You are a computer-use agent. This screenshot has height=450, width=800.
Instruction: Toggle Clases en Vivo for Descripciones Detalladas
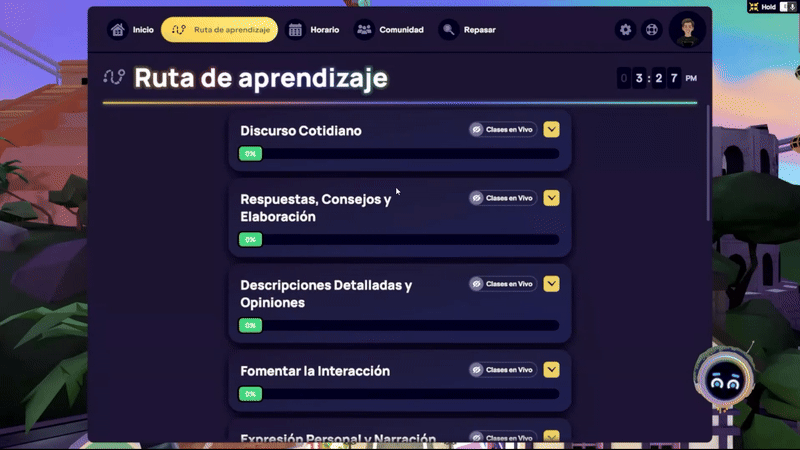pyautogui.click(x=503, y=284)
